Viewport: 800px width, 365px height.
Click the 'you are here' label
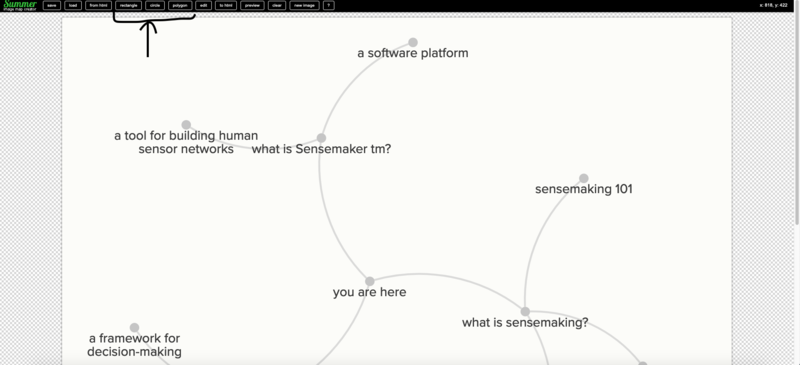pyautogui.click(x=370, y=293)
